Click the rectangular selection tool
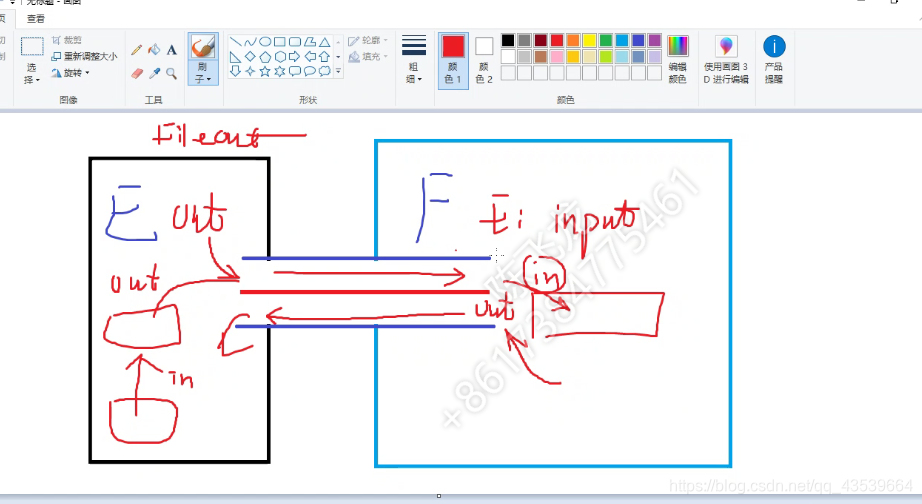Image resolution: width=922 pixels, height=504 pixels. pyautogui.click(x=32, y=46)
